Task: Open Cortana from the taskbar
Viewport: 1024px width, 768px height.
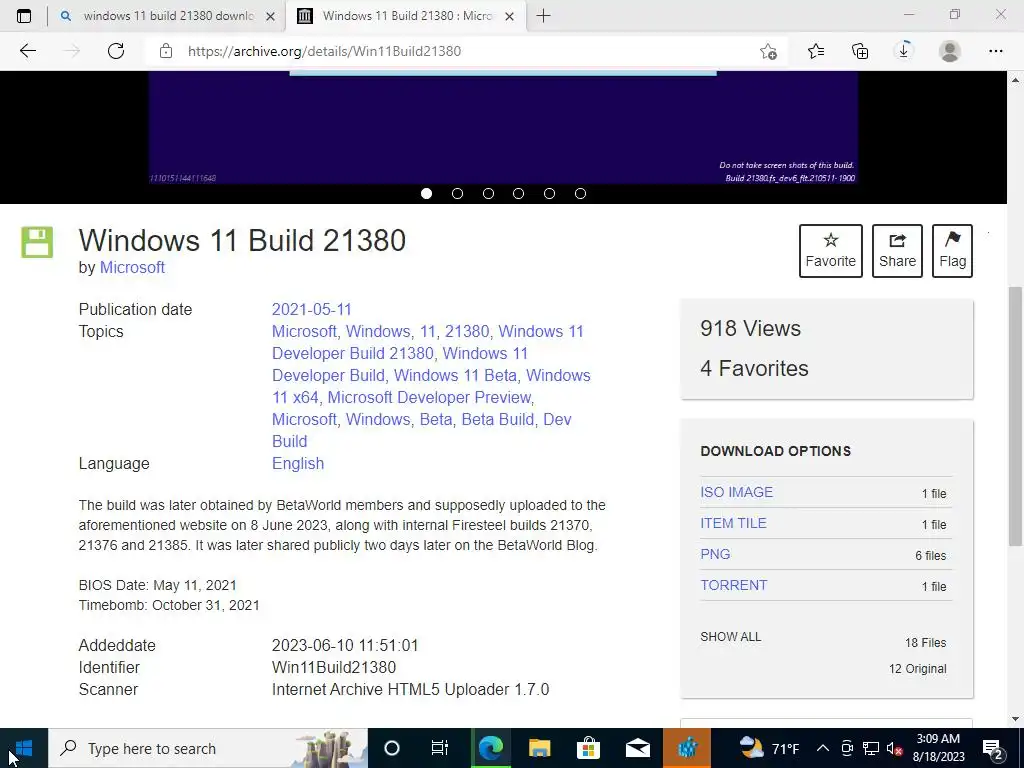Action: coord(392,748)
